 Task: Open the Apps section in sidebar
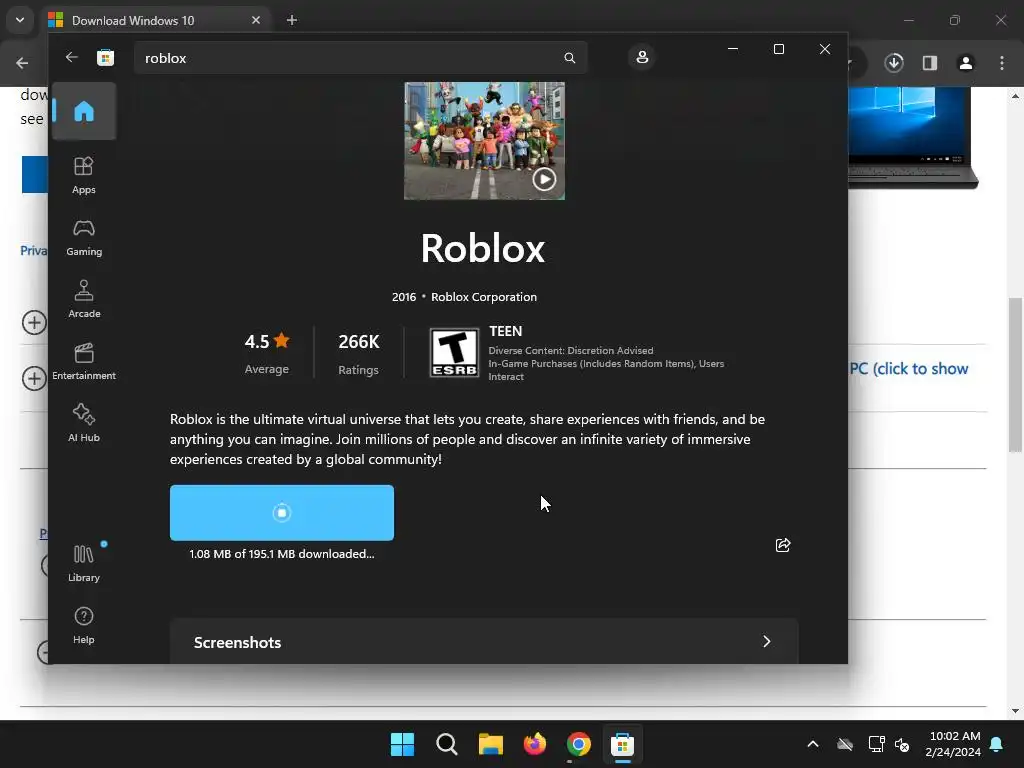click(x=84, y=175)
